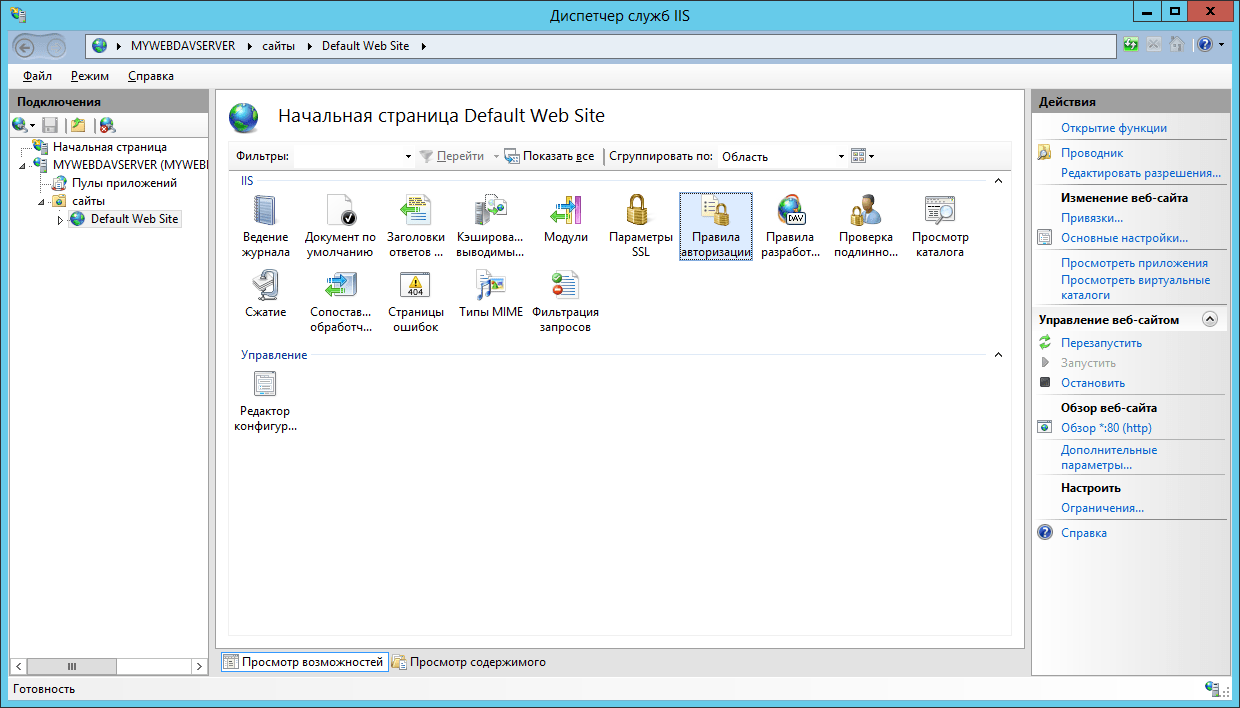Screen dimensions: 1240x708
Task: Click the back navigation arrow
Action: click(26, 46)
